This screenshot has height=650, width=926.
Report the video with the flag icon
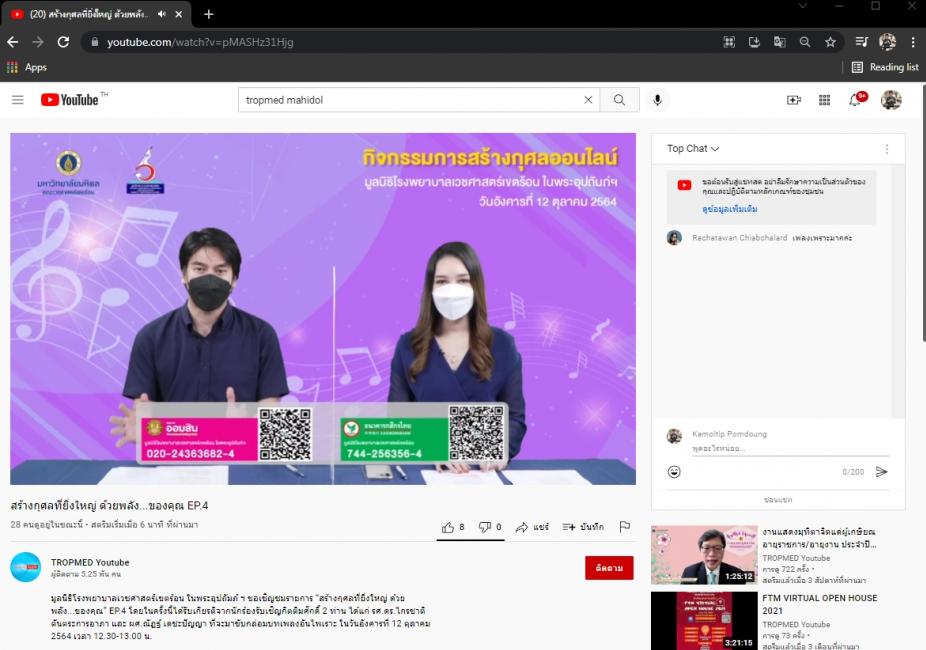624,527
